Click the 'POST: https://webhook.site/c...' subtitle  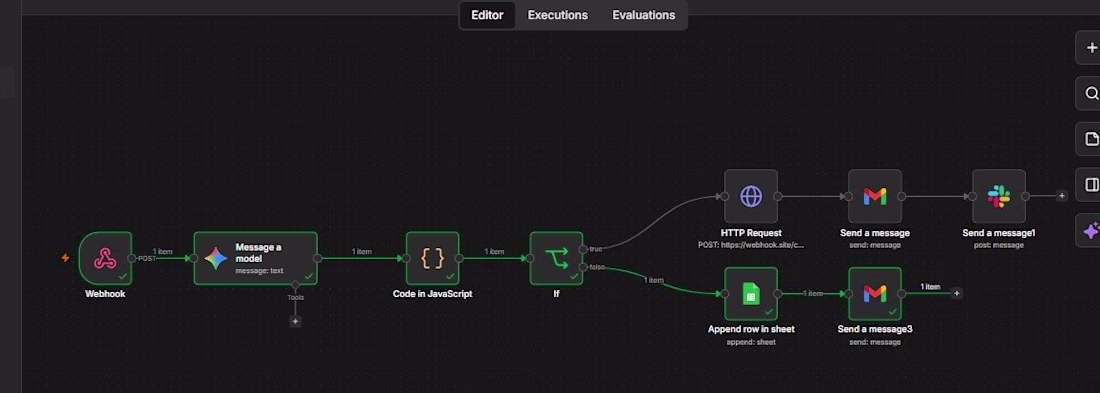tap(751, 245)
